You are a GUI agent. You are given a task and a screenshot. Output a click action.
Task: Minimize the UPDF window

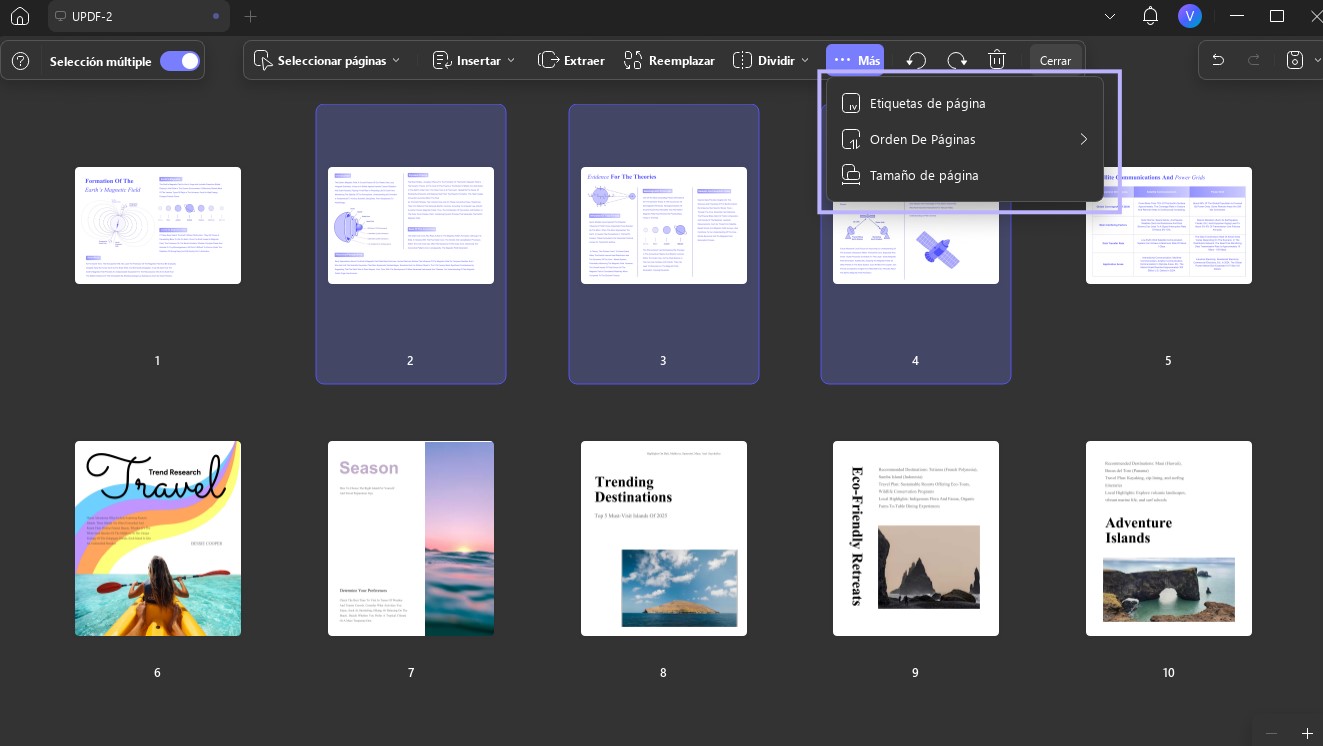pyautogui.click(x=1237, y=16)
